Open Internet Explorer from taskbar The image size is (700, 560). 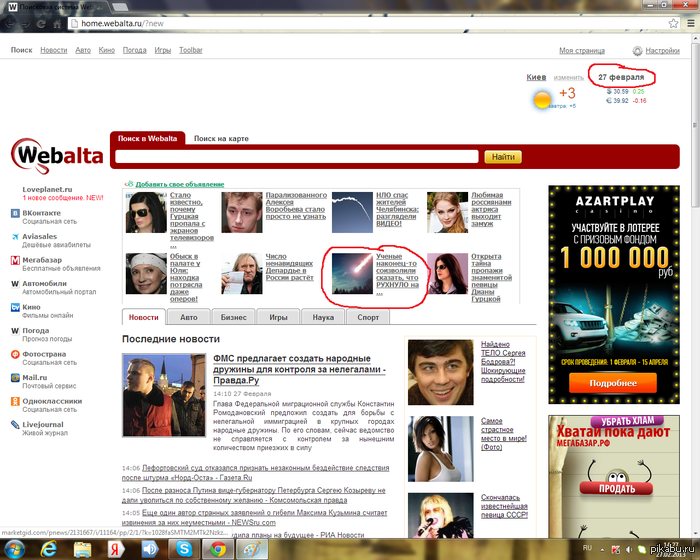click(48, 549)
